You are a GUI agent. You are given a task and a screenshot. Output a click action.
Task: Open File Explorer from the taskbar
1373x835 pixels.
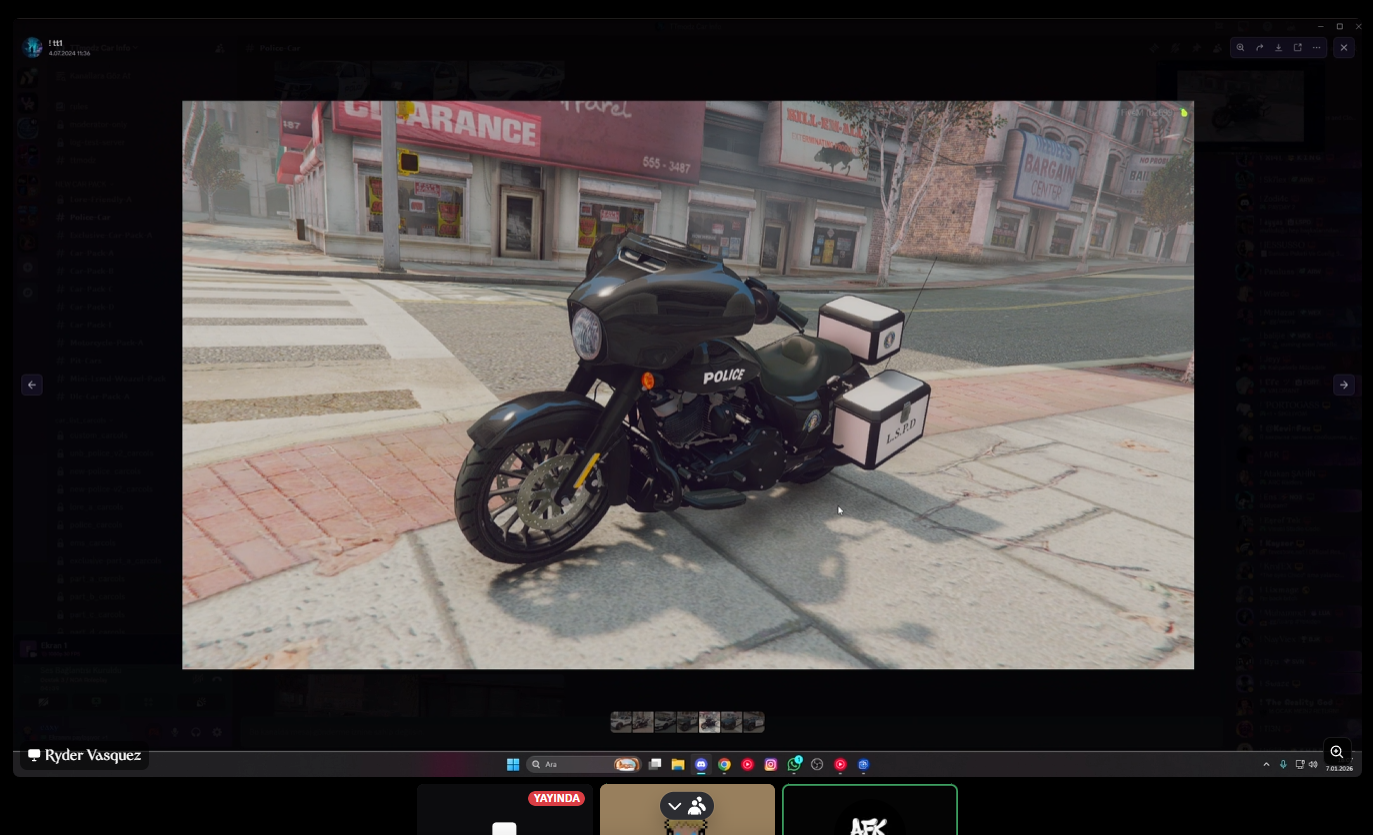coord(678,764)
